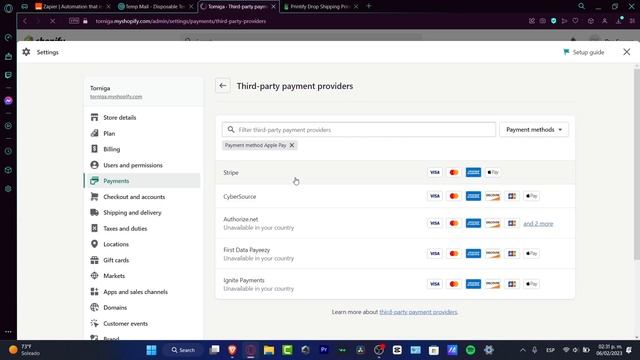Click the Apple Pay icon in Stripe row
Image resolution: width=640 pixels, height=360 pixels.
pyautogui.click(x=493, y=172)
